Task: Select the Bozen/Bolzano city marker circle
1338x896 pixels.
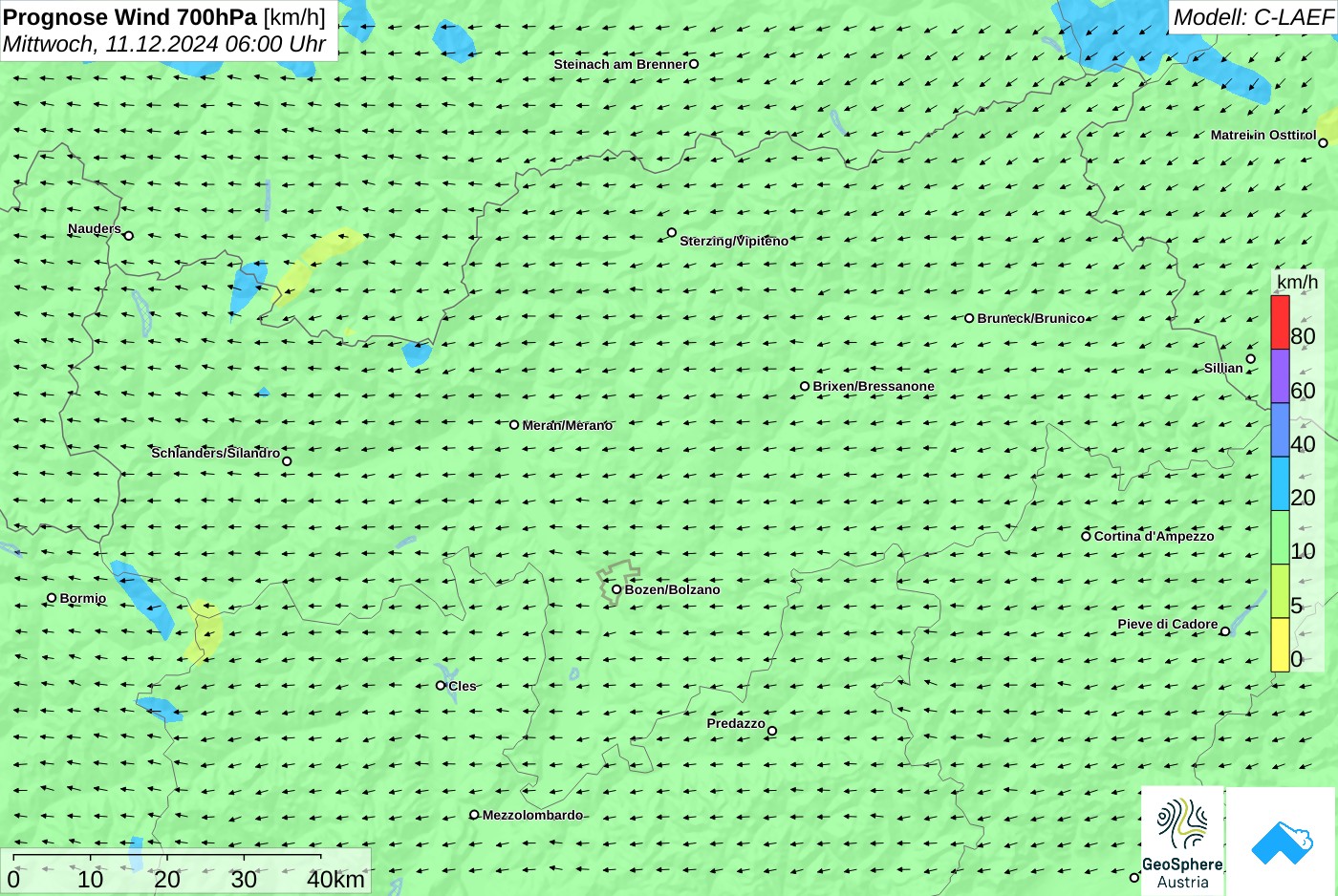Action: click(616, 589)
